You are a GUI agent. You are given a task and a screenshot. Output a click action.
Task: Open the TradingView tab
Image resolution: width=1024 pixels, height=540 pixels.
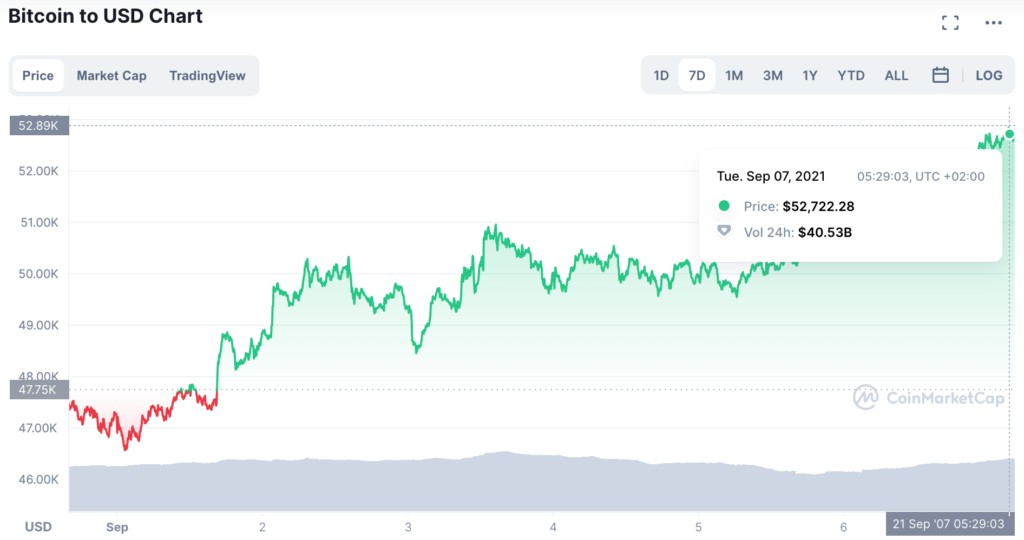208,76
